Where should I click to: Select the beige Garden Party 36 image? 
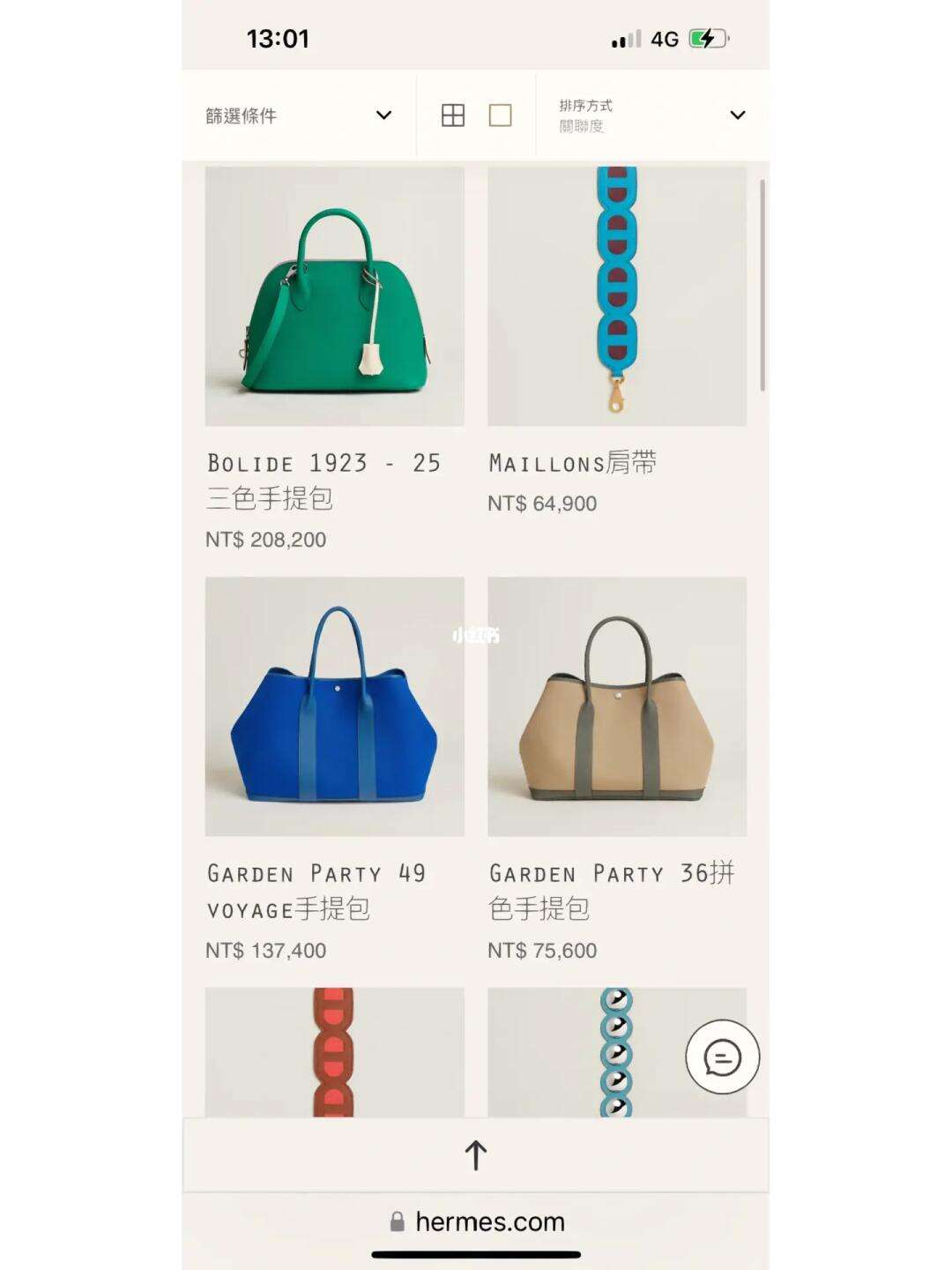point(617,706)
